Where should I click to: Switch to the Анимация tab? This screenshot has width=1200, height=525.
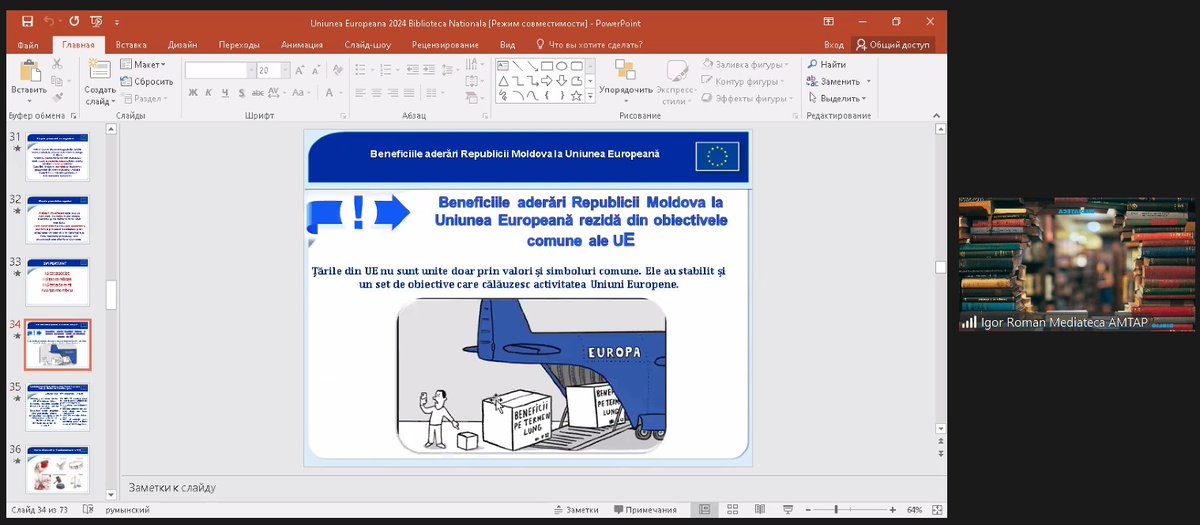(x=301, y=45)
